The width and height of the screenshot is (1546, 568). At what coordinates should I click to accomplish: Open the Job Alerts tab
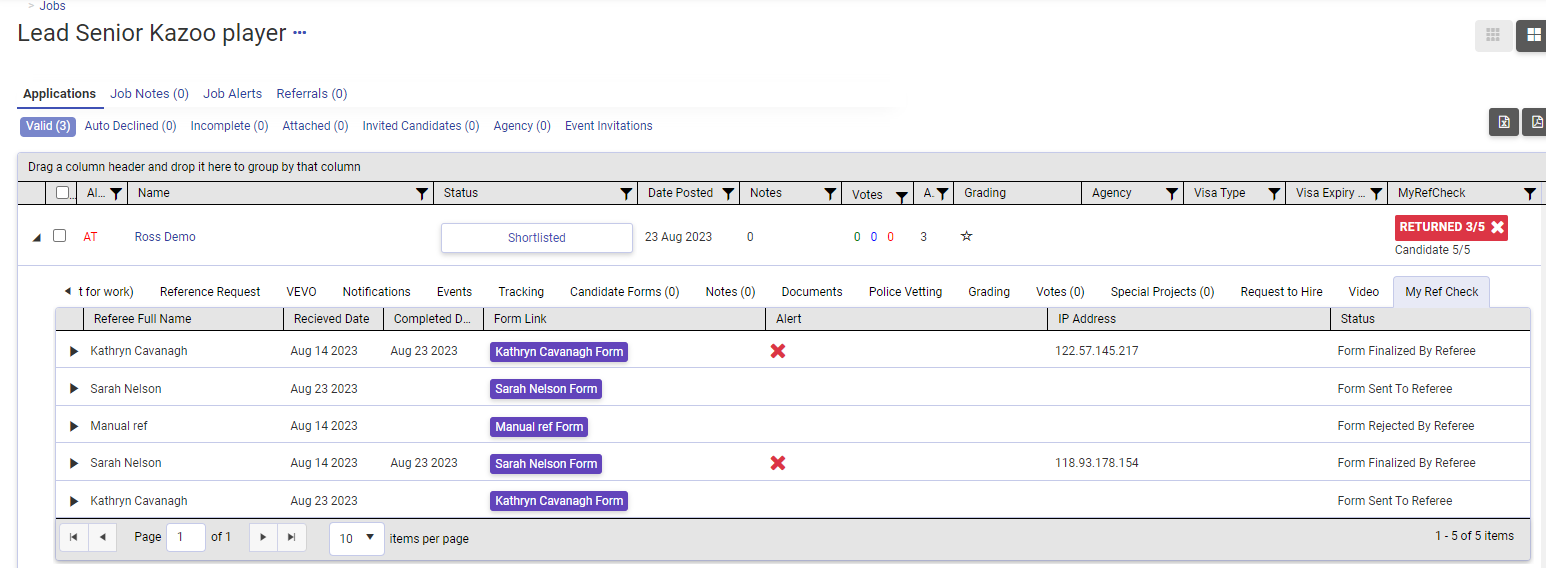pyautogui.click(x=233, y=94)
